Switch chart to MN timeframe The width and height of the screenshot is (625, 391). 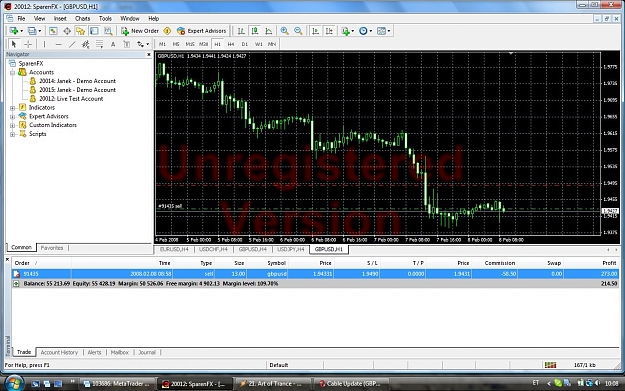point(272,44)
